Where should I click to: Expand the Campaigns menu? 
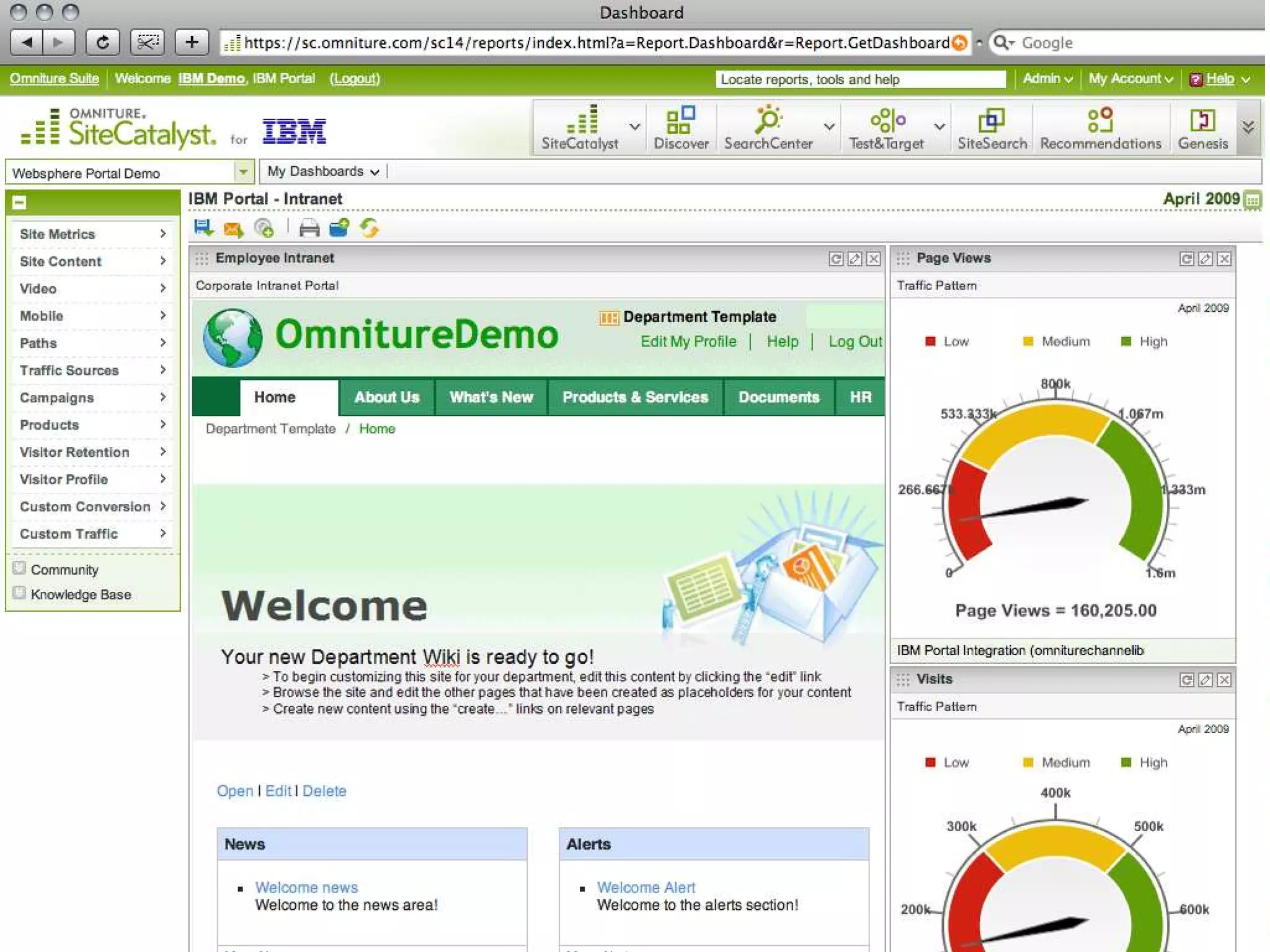click(92, 398)
